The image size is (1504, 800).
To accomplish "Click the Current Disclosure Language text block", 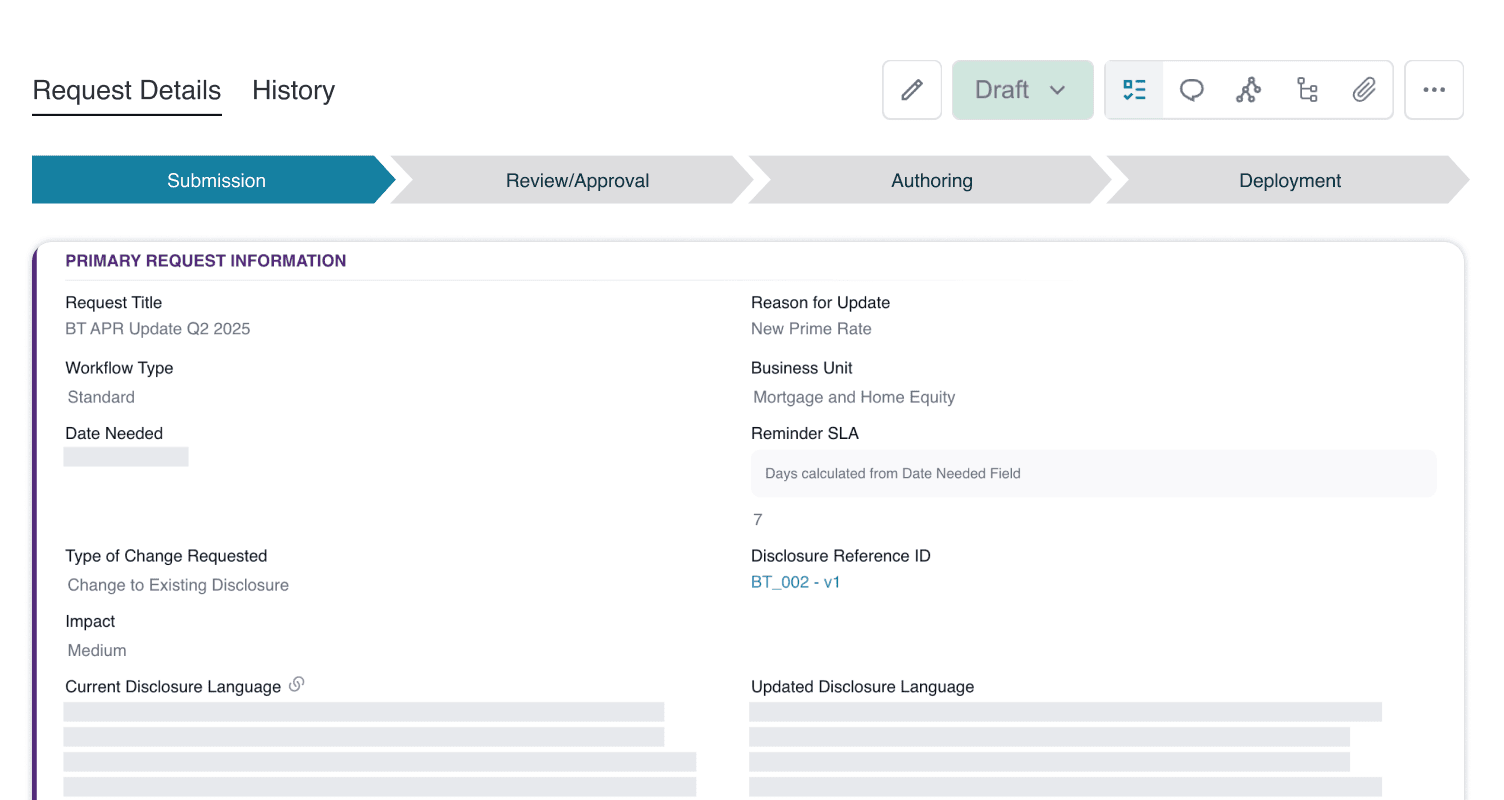I will 379,749.
